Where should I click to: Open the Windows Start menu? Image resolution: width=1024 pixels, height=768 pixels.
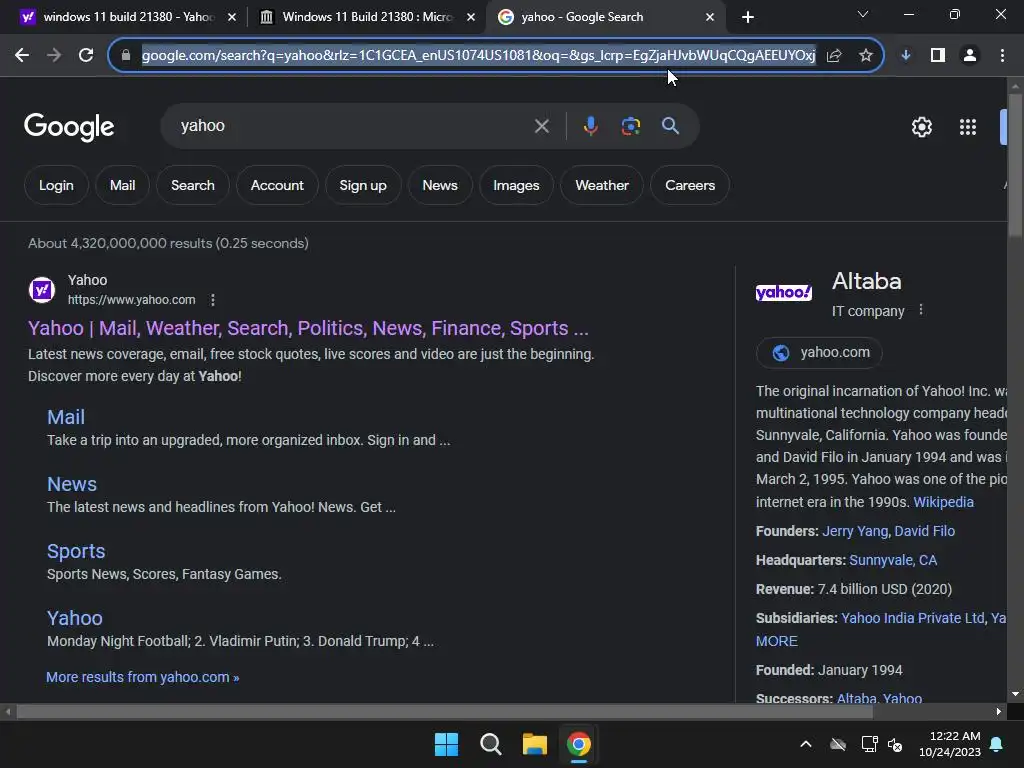tap(446, 744)
